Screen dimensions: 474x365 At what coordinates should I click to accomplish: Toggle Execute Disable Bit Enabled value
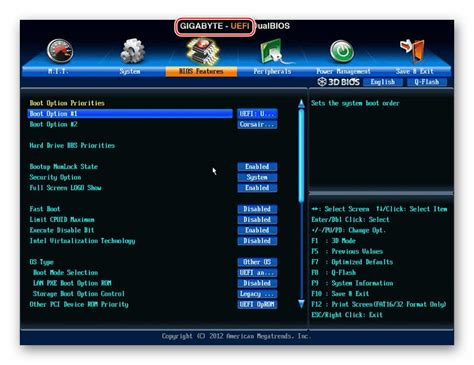257,230
